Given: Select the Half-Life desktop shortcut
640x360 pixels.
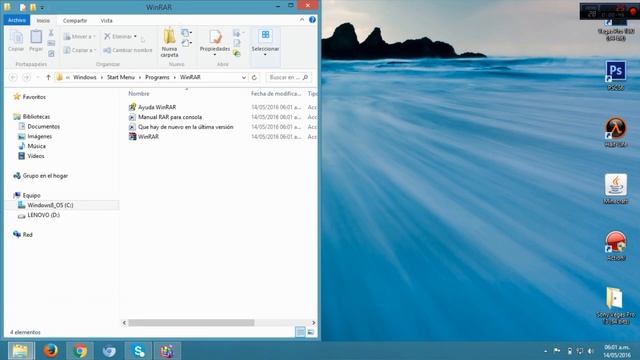Looking at the screenshot, I should [x=616, y=132].
